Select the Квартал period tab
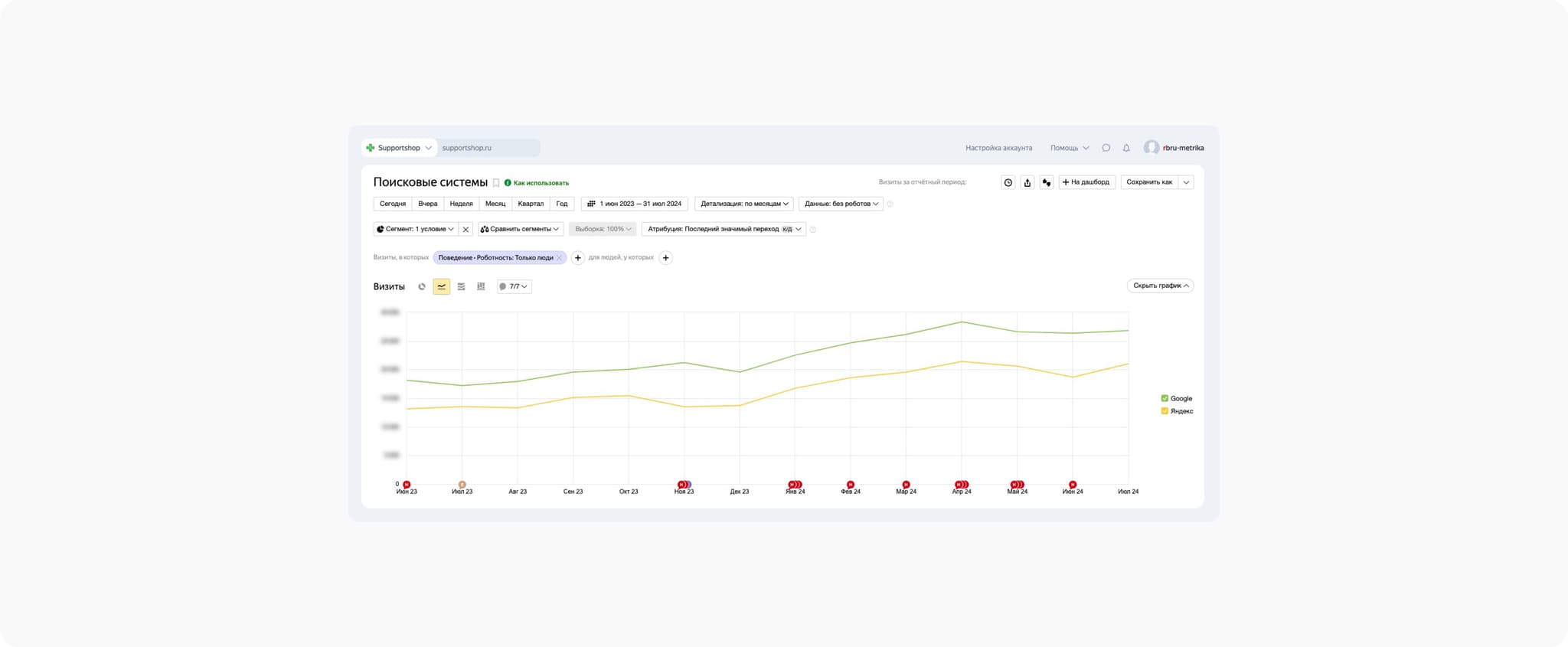 pyautogui.click(x=531, y=204)
